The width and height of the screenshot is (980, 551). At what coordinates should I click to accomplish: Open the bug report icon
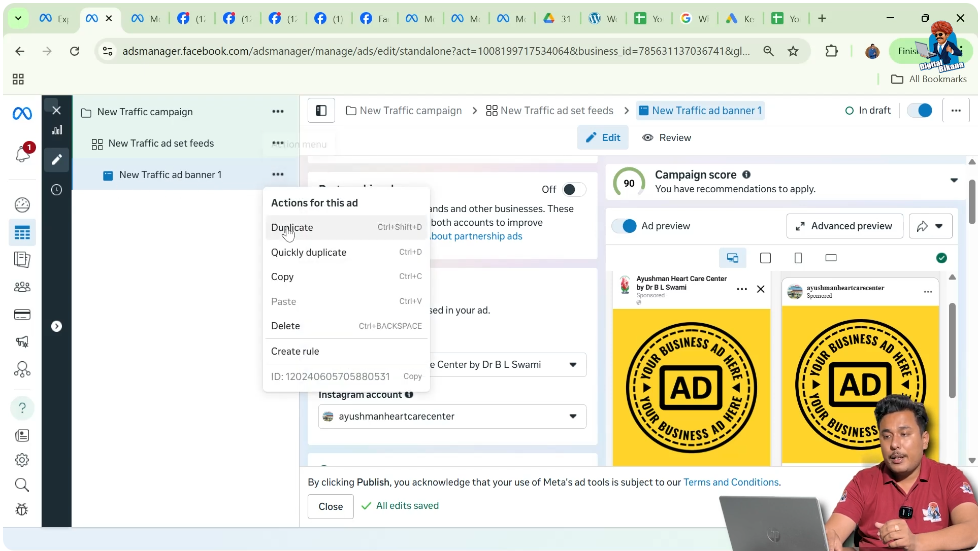point(22,510)
